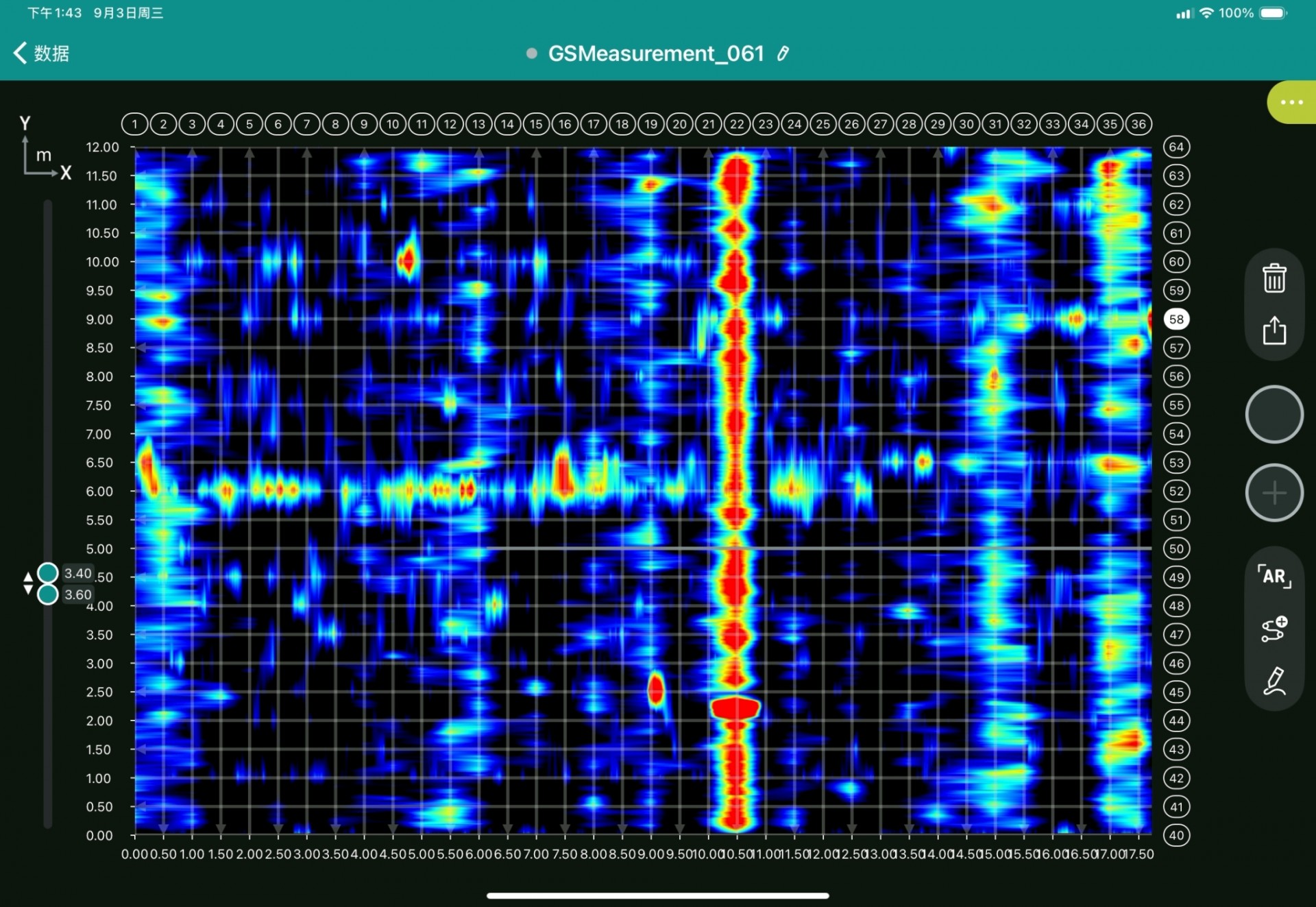Step depth up with arrow
1316x907 pixels.
28,577
